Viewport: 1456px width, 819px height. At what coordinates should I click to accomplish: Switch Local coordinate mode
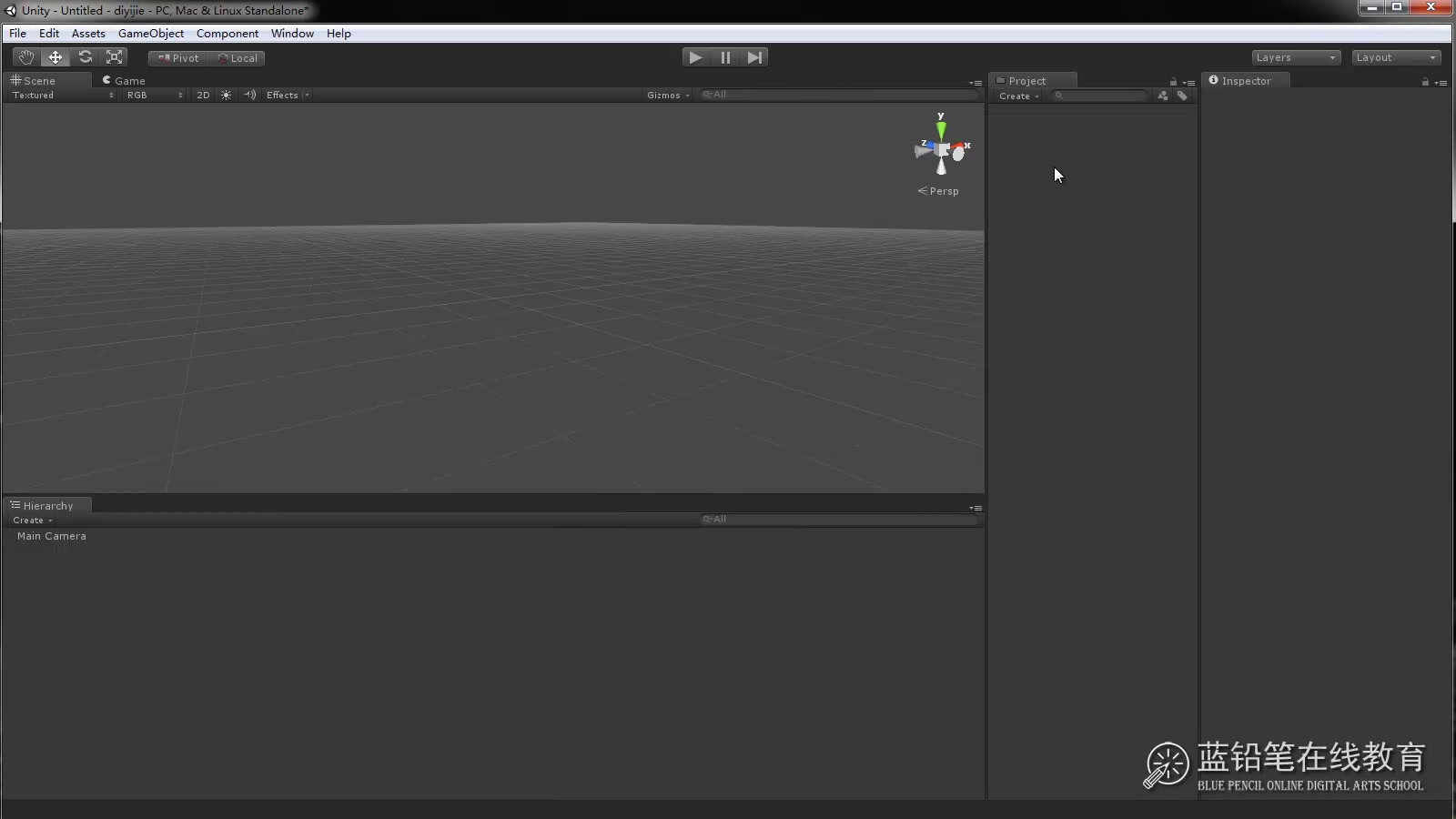pyautogui.click(x=238, y=57)
